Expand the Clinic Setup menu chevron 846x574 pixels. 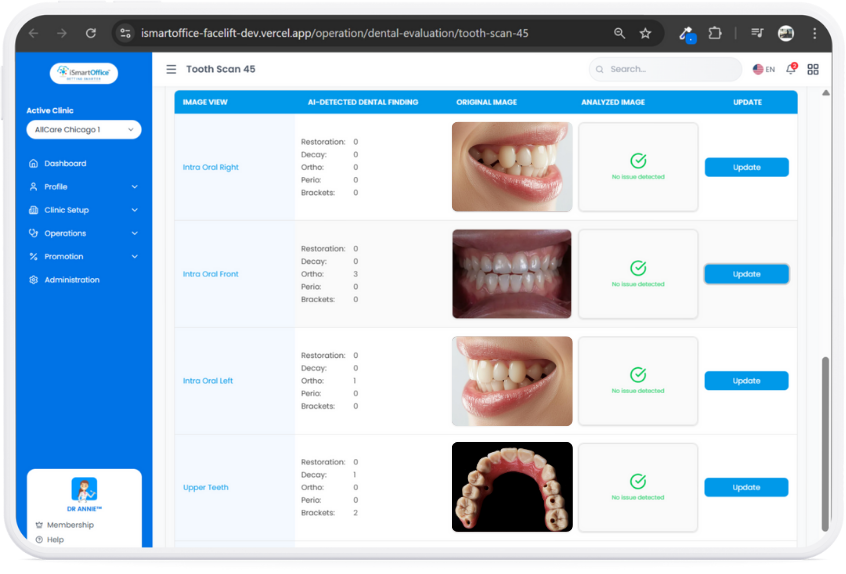click(x=134, y=210)
